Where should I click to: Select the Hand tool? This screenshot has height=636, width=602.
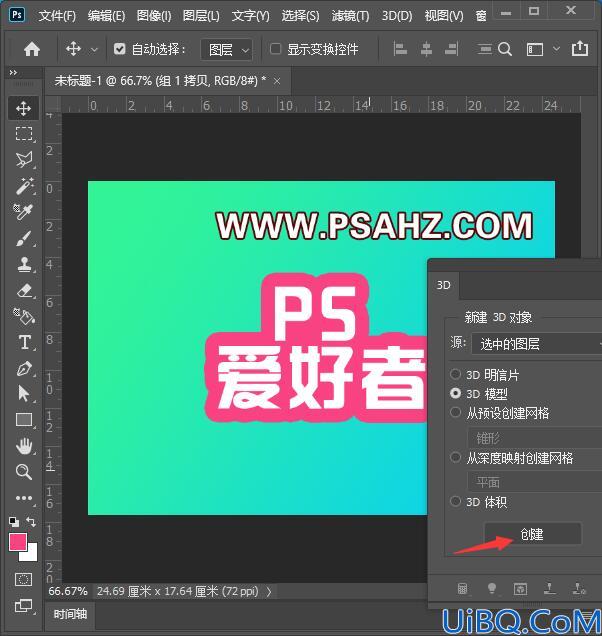click(x=24, y=446)
